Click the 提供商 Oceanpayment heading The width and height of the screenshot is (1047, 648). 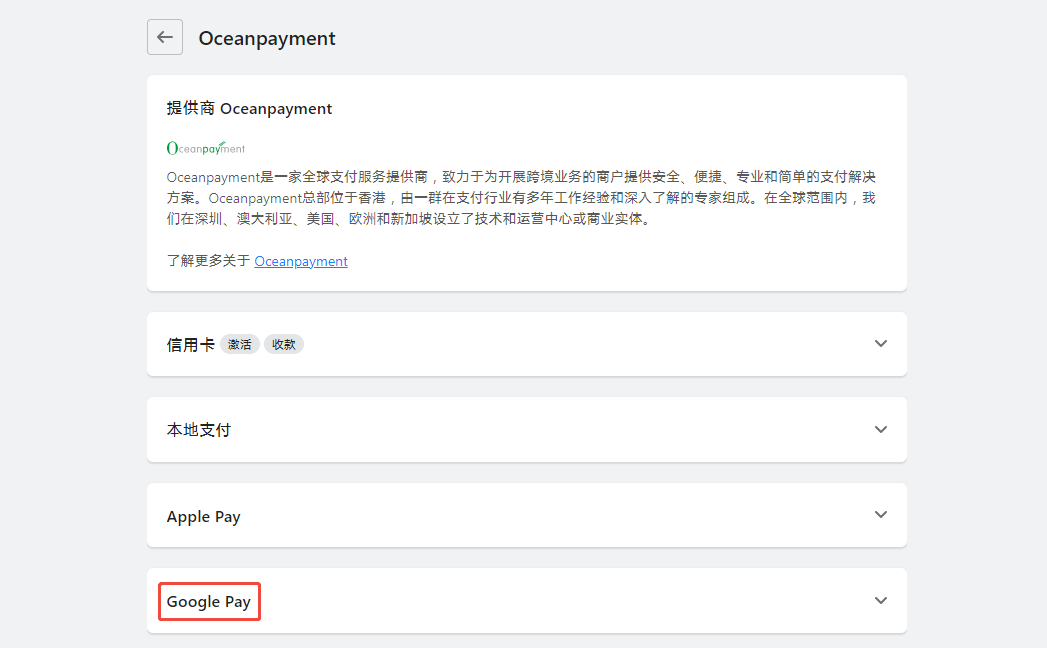(x=249, y=108)
